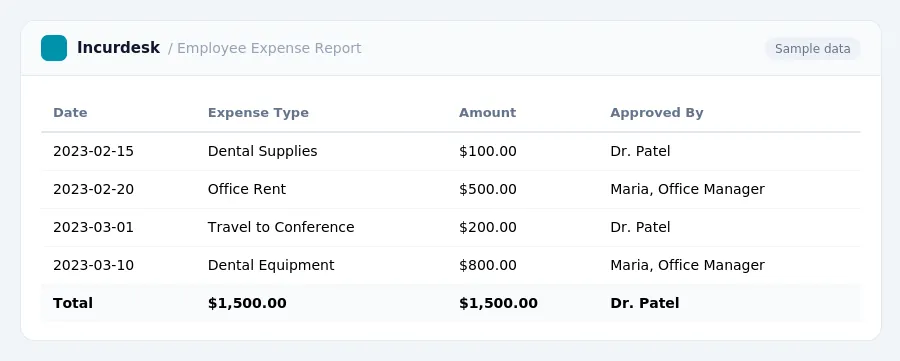Click the teal Incurdesk logo icon
The height and width of the screenshot is (361, 900).
(x=54, y=48)
